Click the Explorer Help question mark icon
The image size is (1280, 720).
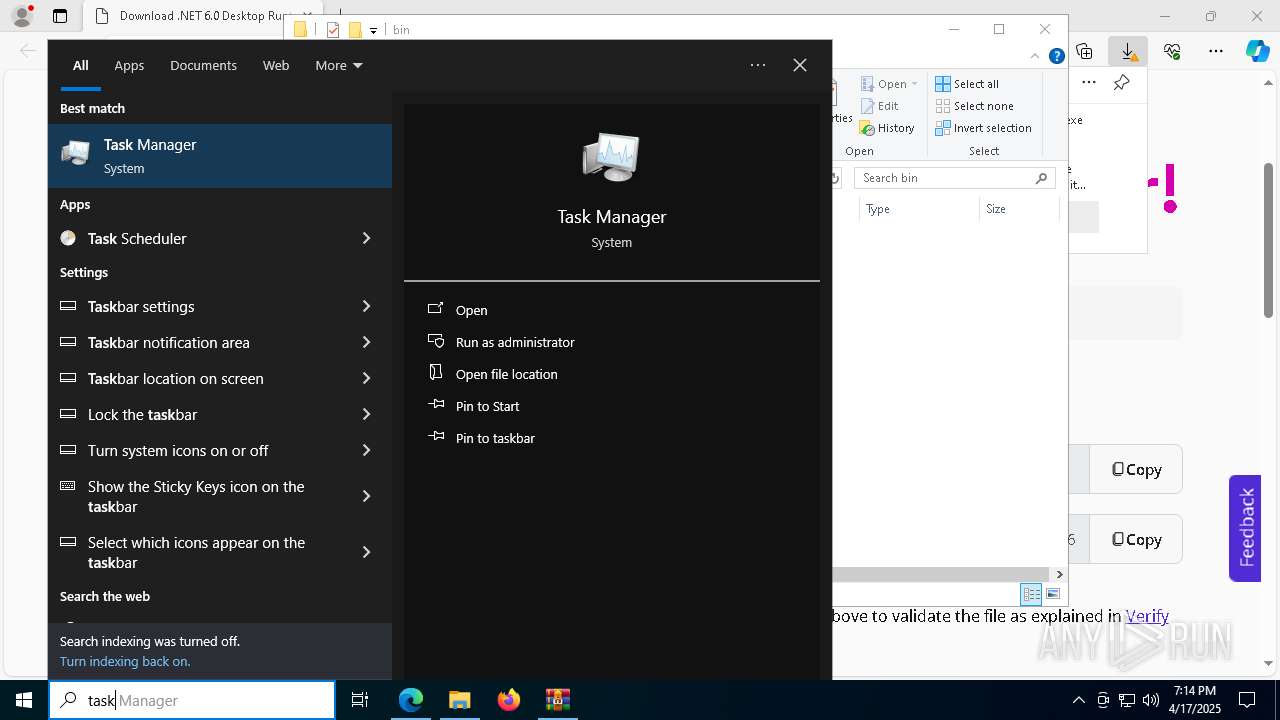tap(1056, 57)
